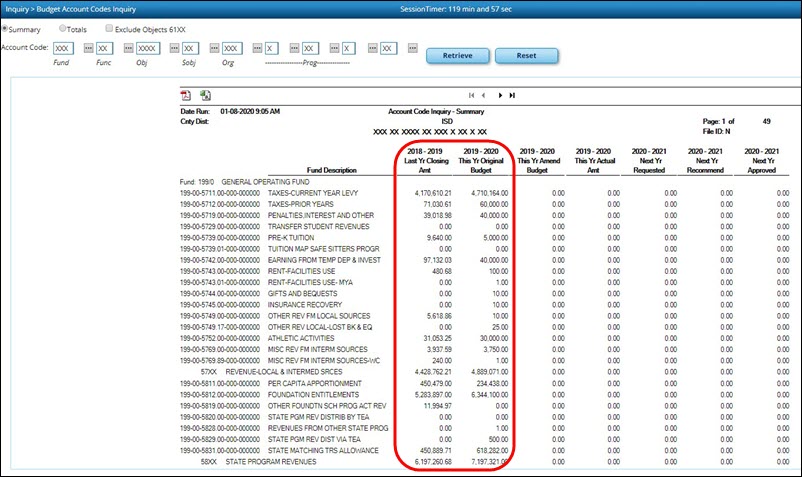Click account code 199-00-5812.00-000-000000

pos(220,395)
